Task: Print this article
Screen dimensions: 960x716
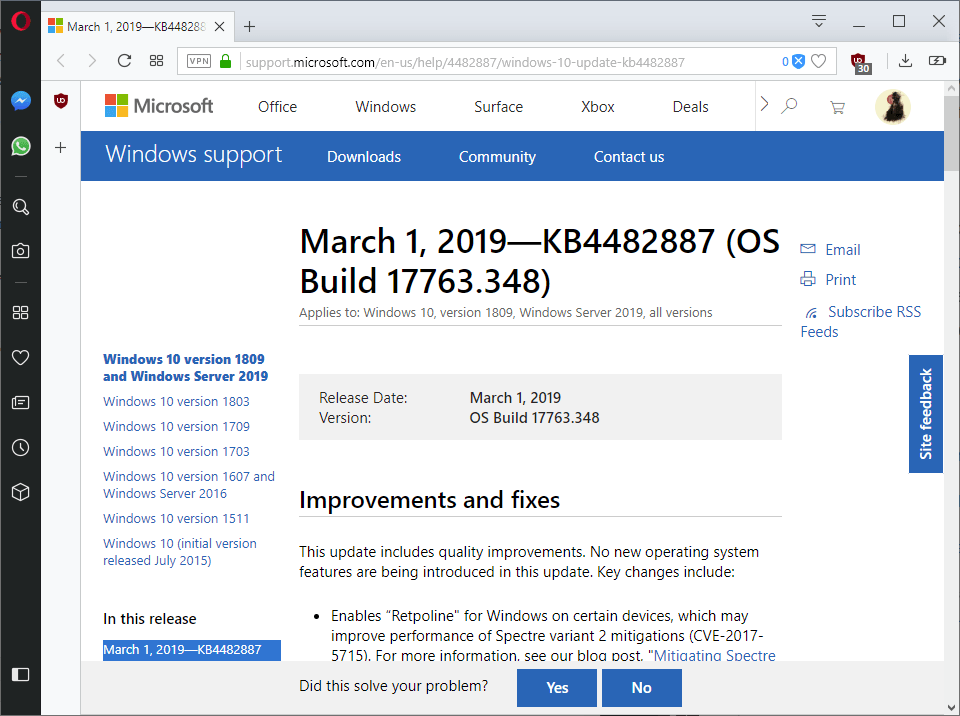Action: pos(828,279)
